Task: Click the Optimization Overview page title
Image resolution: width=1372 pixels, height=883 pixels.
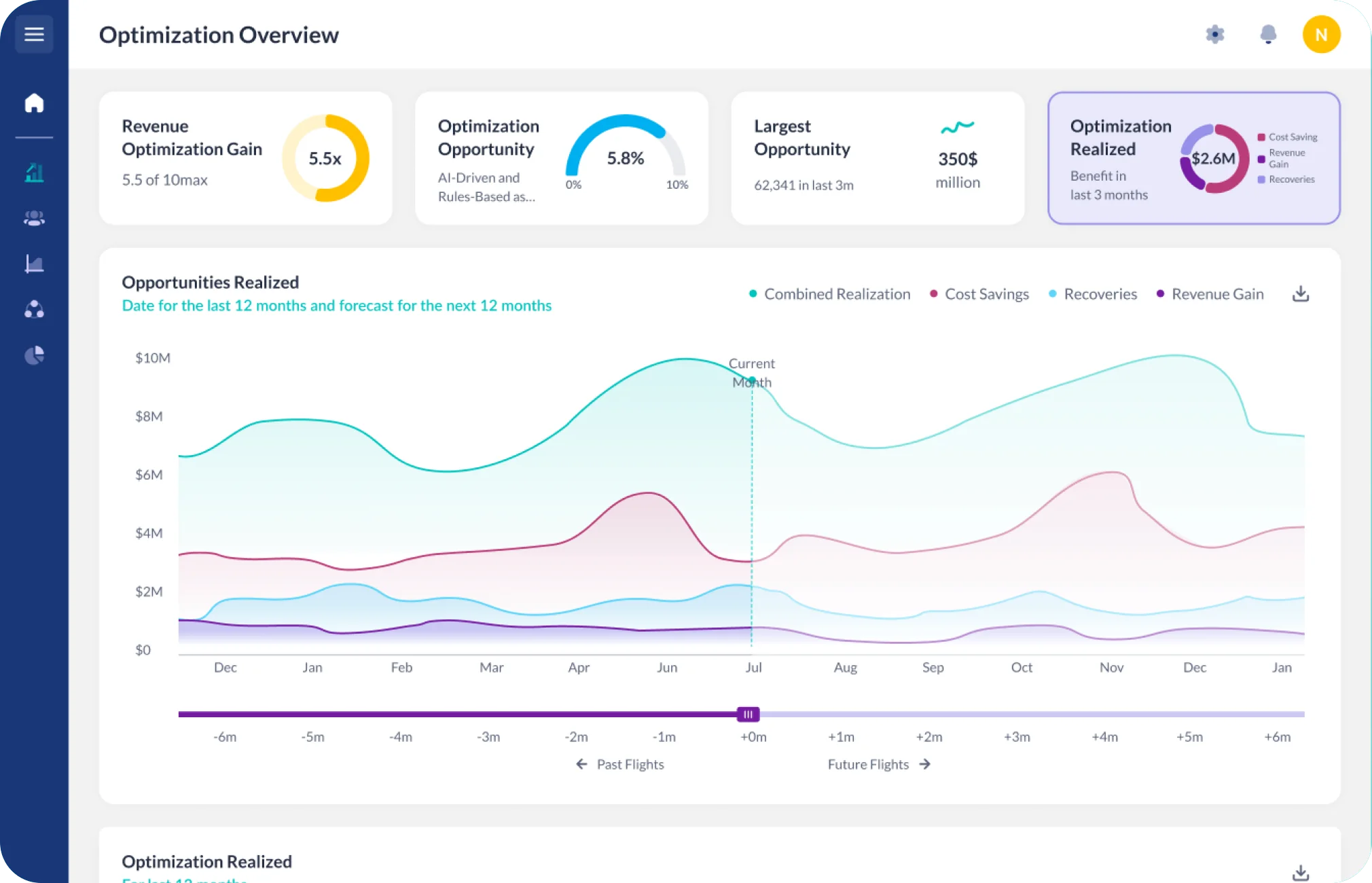Action: point(219,35)
